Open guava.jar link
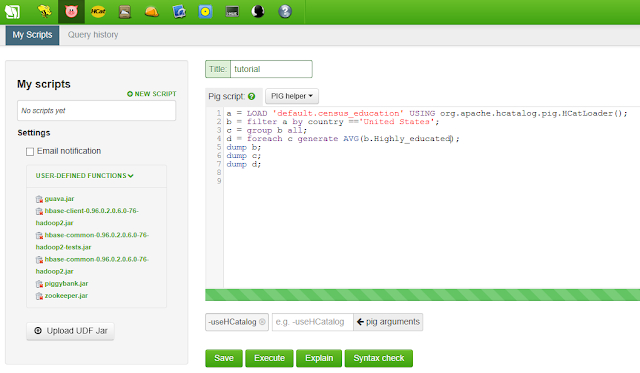 click(x=59, y=199)
